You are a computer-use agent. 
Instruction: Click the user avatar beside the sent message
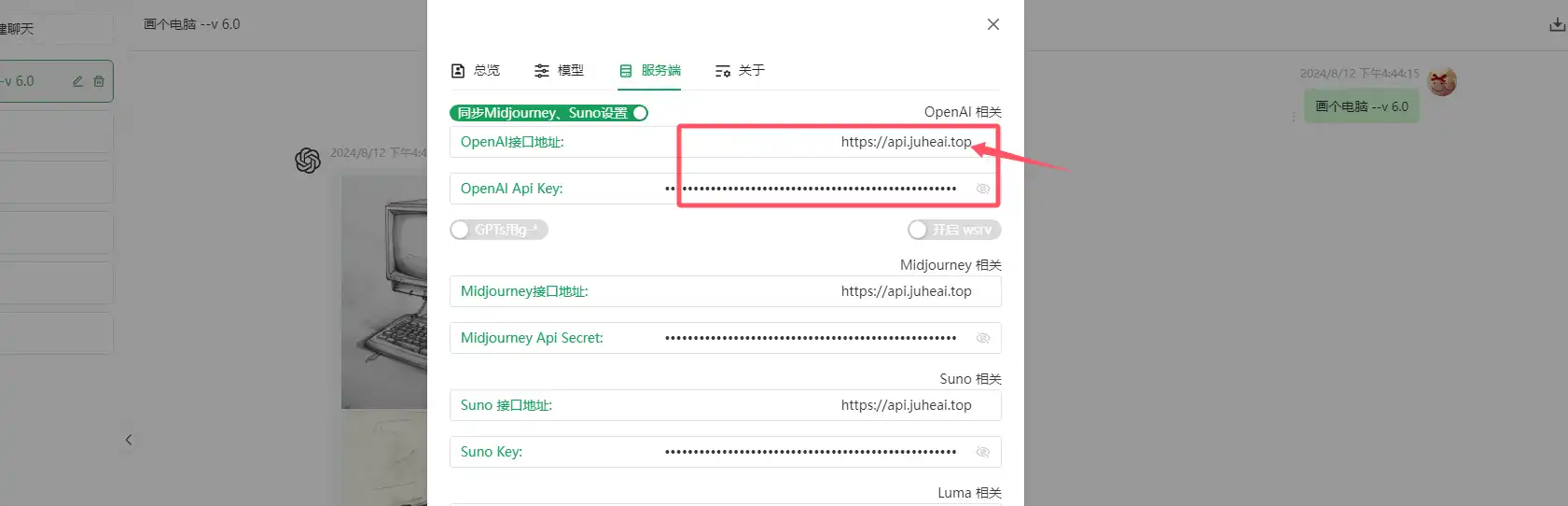[1442, 82]
